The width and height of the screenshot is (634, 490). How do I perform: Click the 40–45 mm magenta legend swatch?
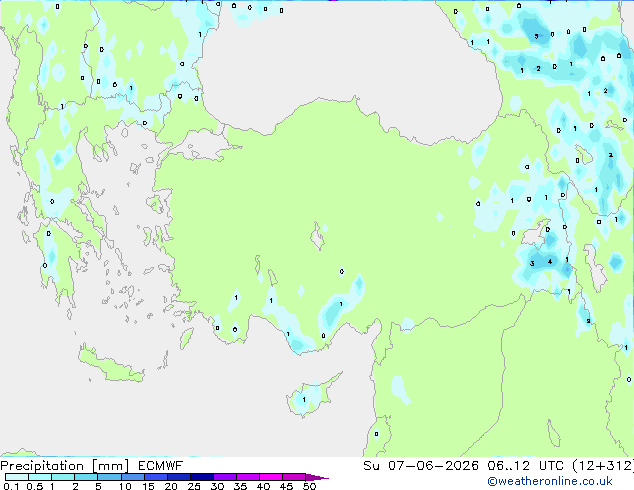pyautogui.click(x=271, y=477)
